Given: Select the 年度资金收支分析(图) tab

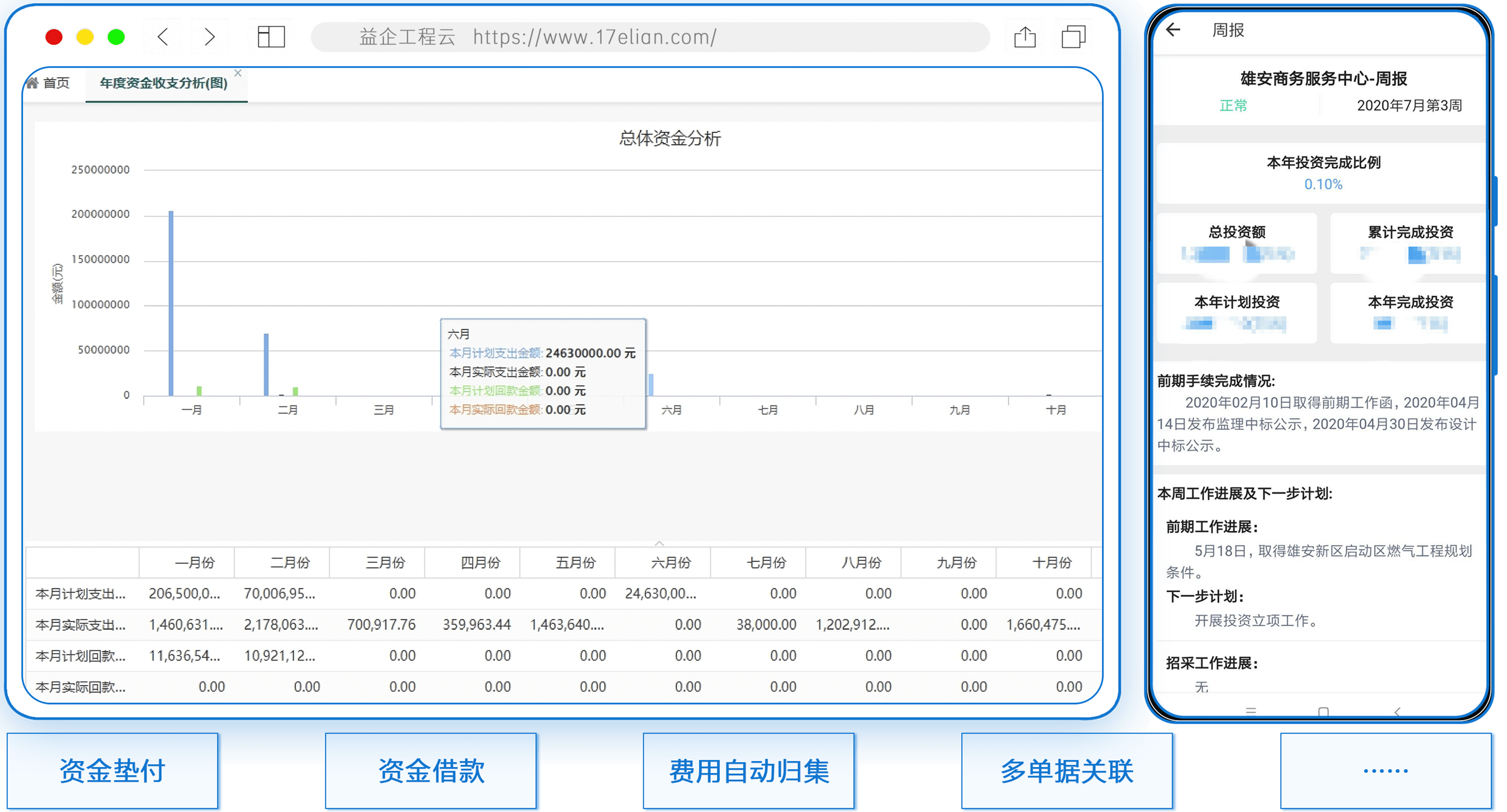Looking at the screenshot, I should [x=164, y=83].
